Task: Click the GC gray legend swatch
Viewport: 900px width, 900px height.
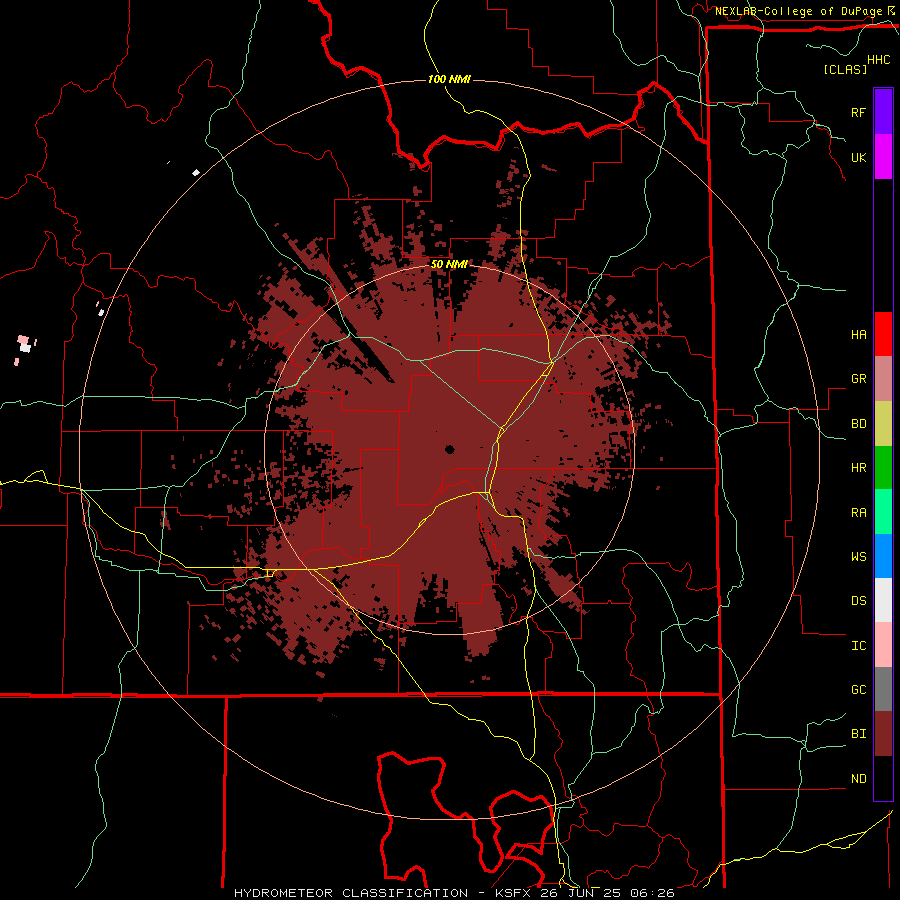Action: click(883, 689)
